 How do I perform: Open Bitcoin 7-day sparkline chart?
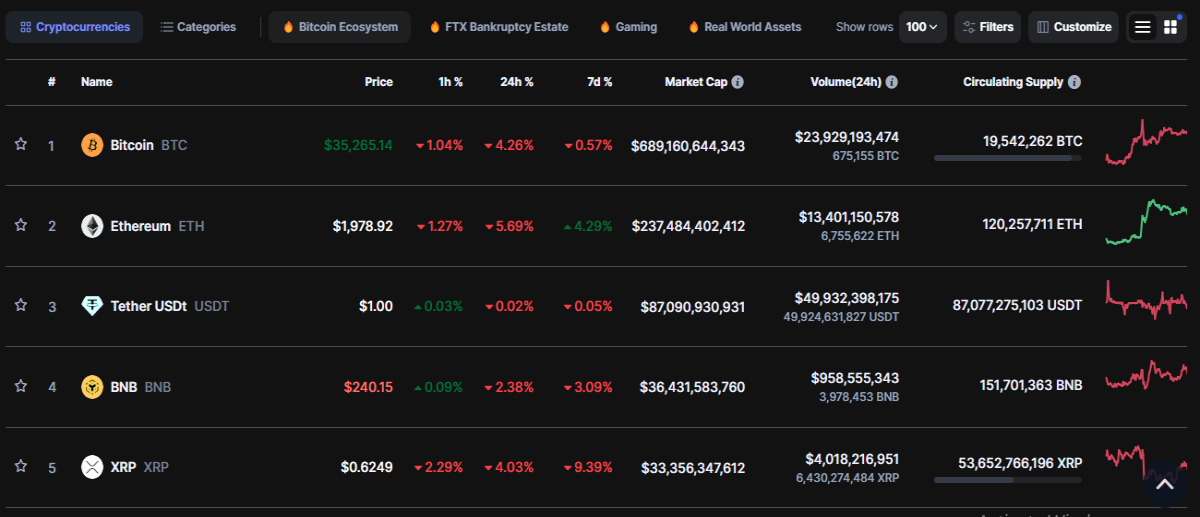point(1146,142)
